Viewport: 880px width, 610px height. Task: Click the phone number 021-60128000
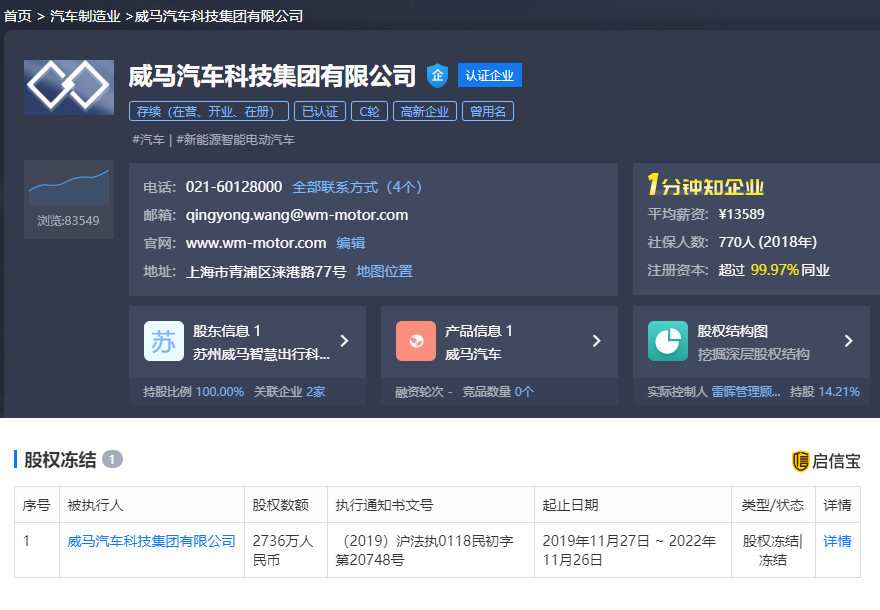click(234, 187)
